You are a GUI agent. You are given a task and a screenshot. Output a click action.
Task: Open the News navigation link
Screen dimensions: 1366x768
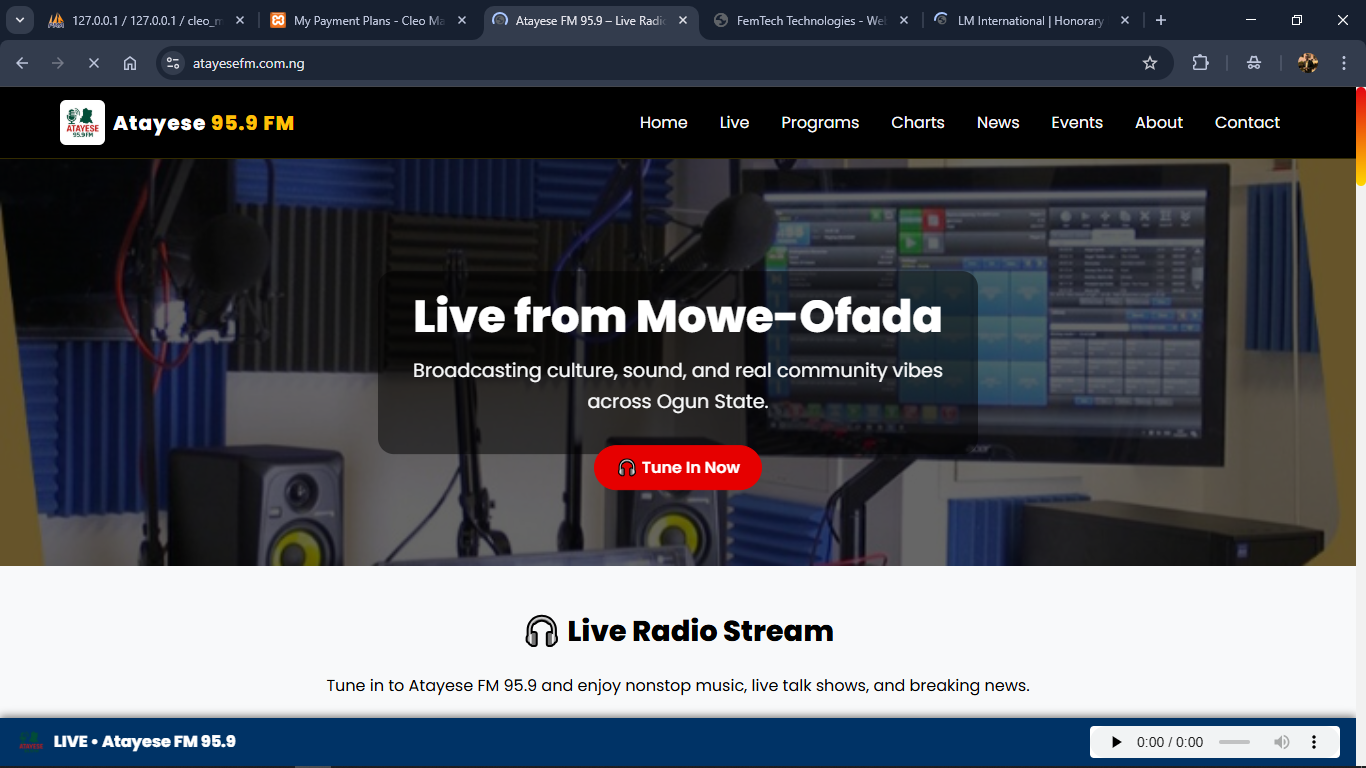[x=997, y=122]
